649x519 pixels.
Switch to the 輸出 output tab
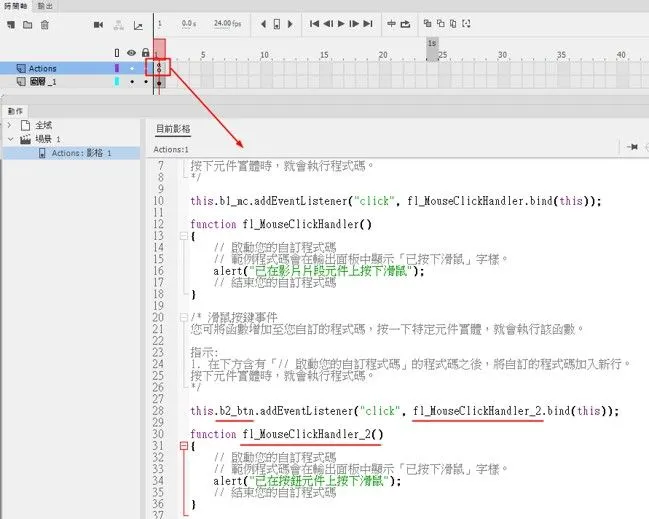pos(45,6)
